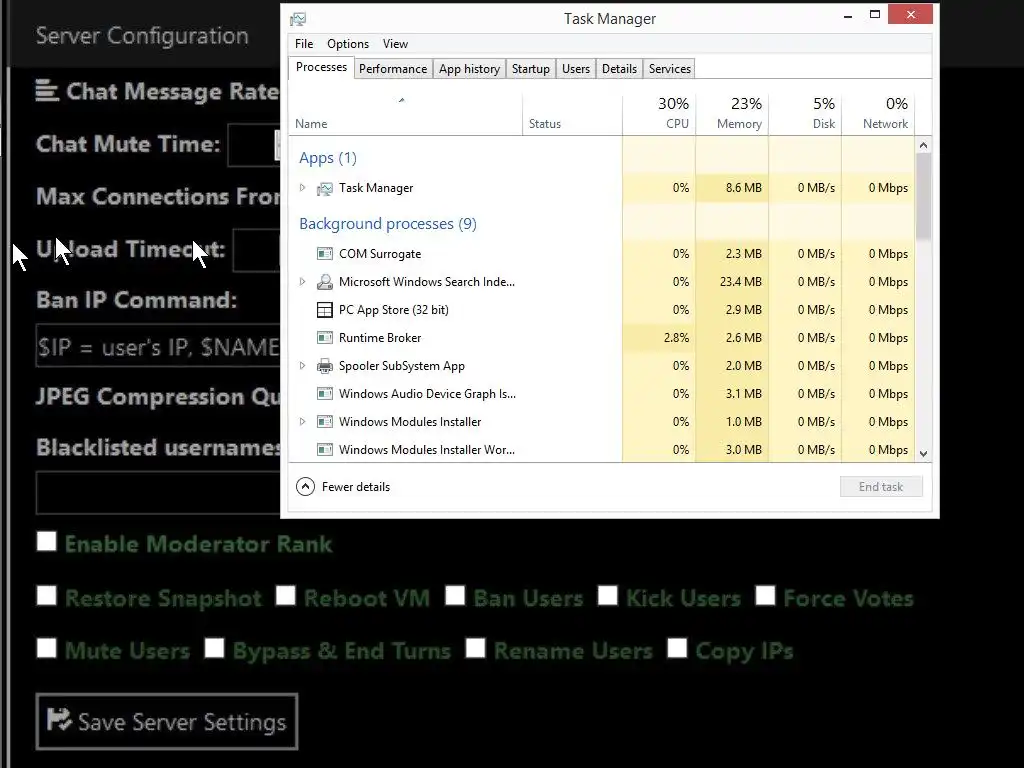The height and width of the screenshot is (768, 1024).
Task: Open the Services tab
Action: (x=669, y=69)
